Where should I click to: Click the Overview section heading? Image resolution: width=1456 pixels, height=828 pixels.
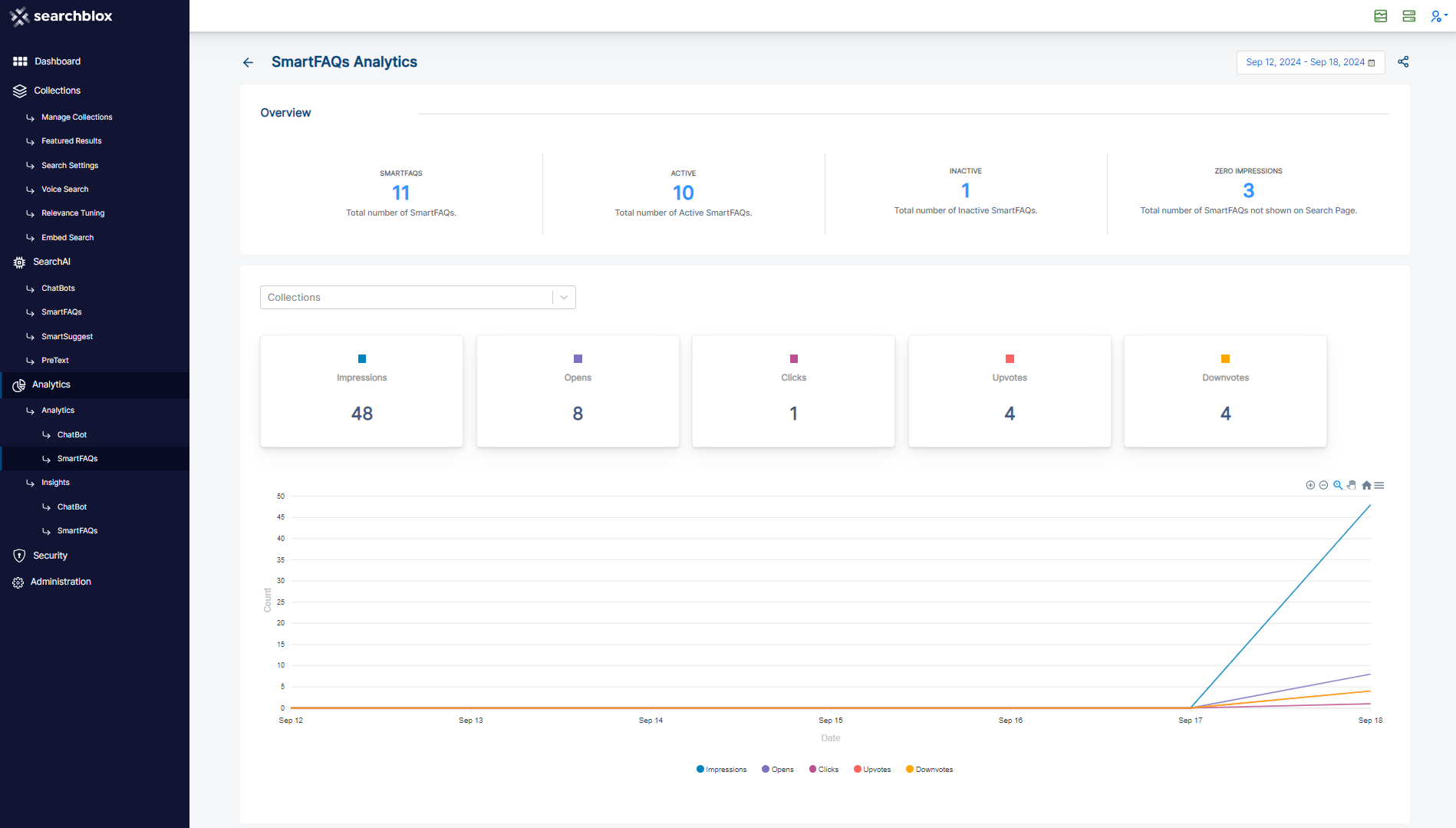click(285, 113)
